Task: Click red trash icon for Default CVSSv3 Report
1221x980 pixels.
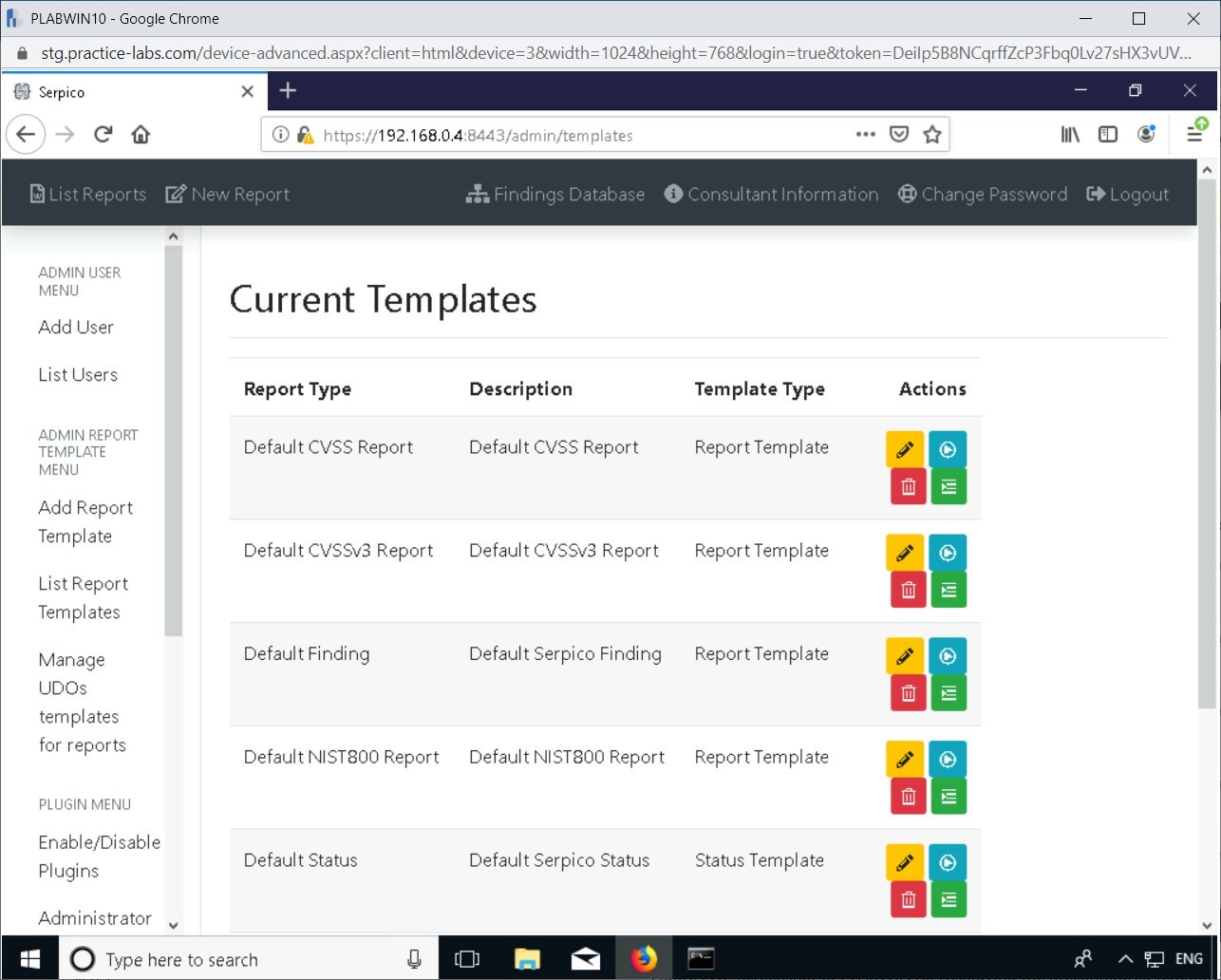Action: pyautogui.click(x=908, y=590)
